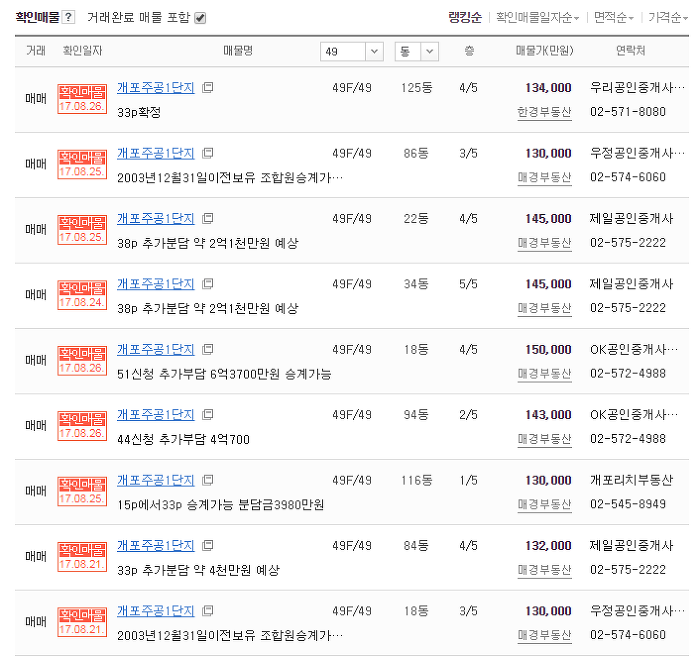The height and width of the screenshot is (657, 700).
Task: Open new-window icon for the 86동 listing
Action: pos(208,153)
